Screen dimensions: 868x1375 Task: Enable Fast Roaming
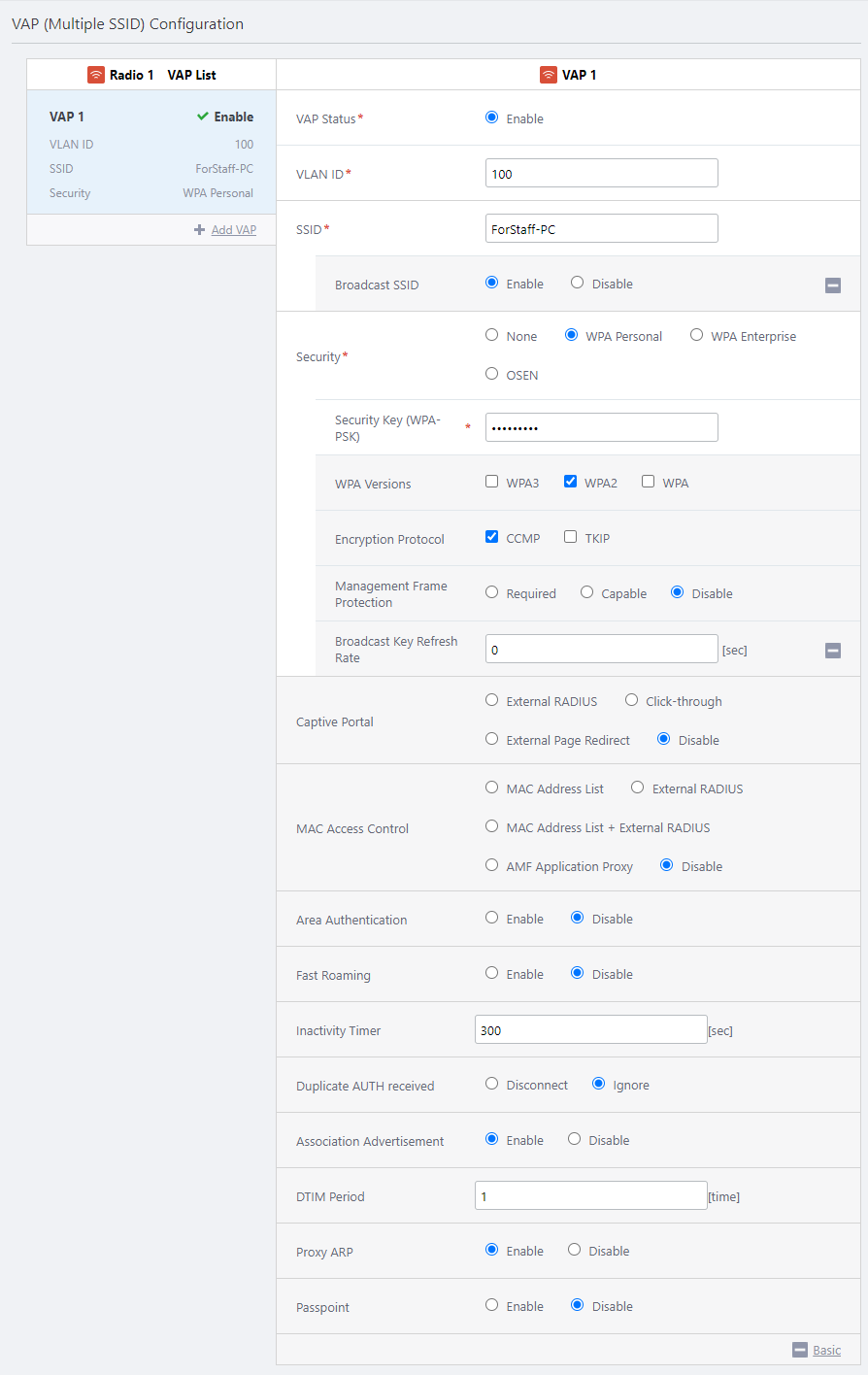pyautogui.click(x=492, y=973)
